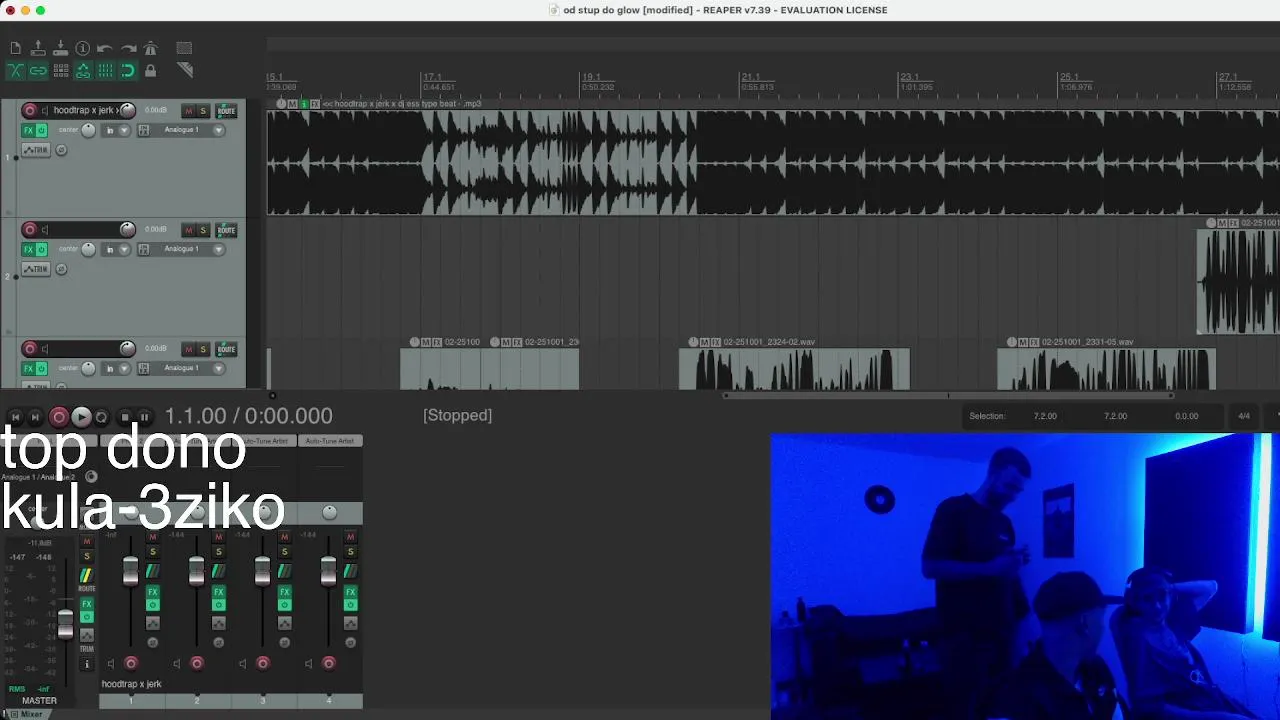Open ROUTE for hoodtrap x jerk track
This screenshot has width=1280, height=720.
[x=226, y=111]
